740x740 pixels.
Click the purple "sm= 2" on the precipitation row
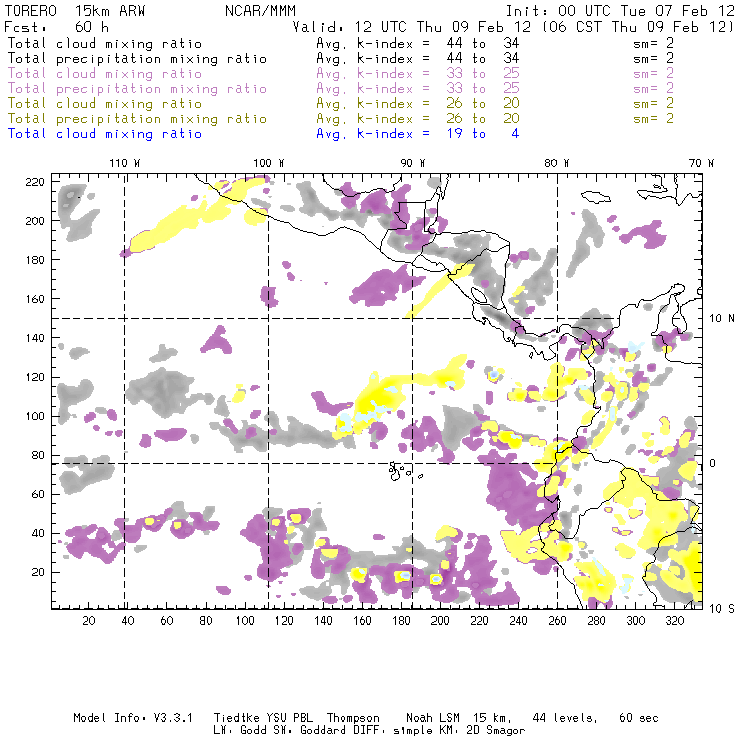coord(653,89)
